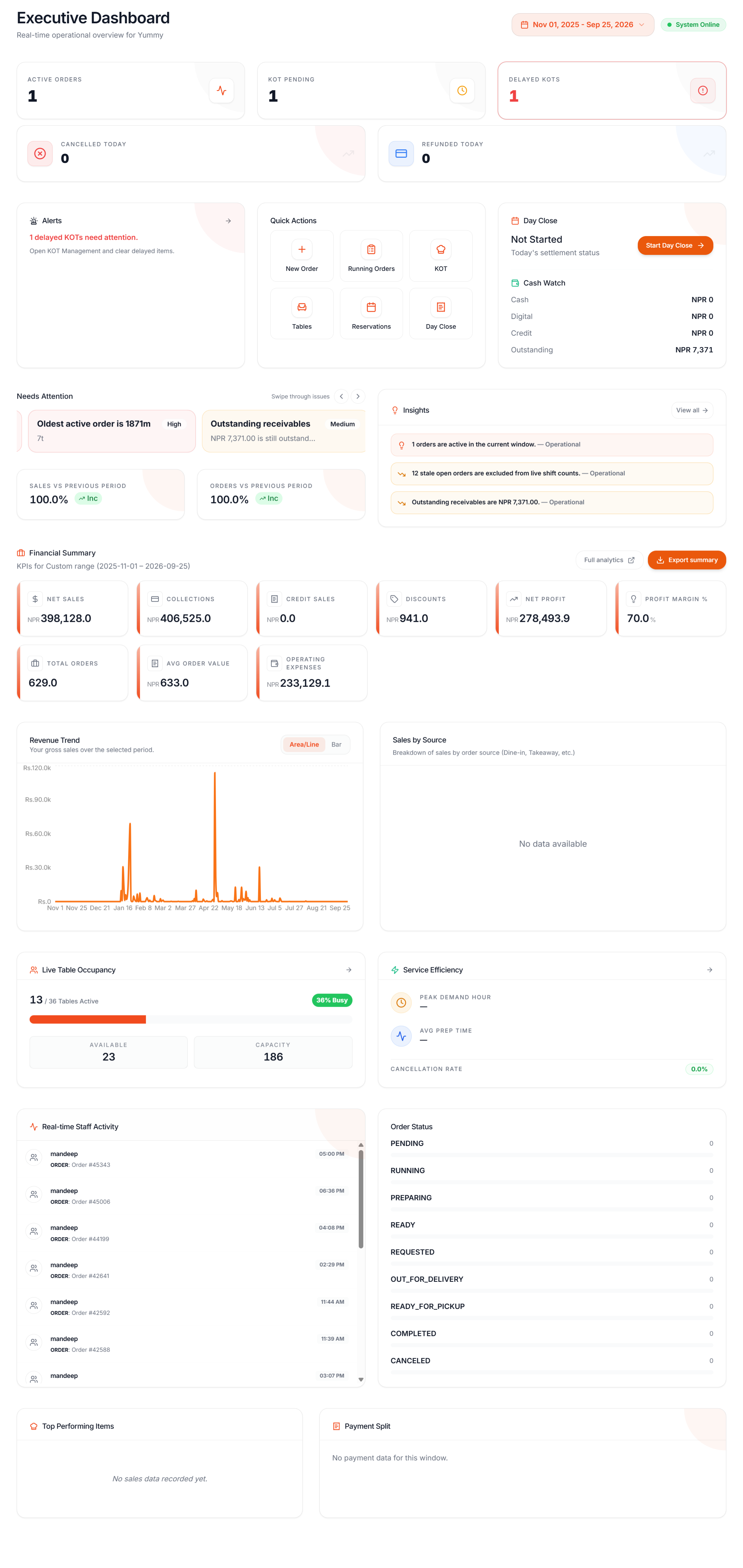The height and width of the screenshot is (1568, 743).
Task: Open Day Close quick action tile
Action: (440, 313)
